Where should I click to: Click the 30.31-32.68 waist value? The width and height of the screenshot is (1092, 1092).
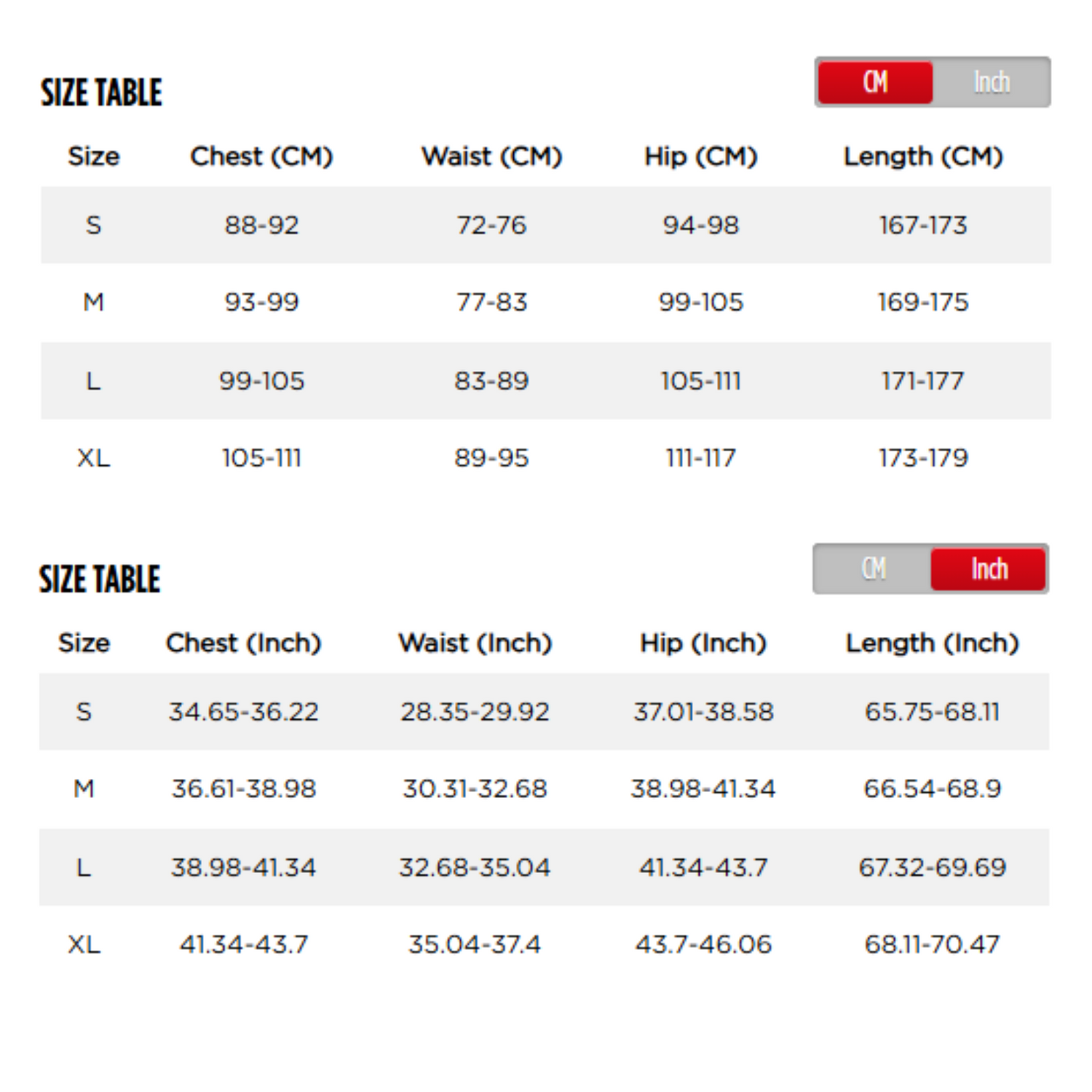pyautogui.click(x=475, y=789)
